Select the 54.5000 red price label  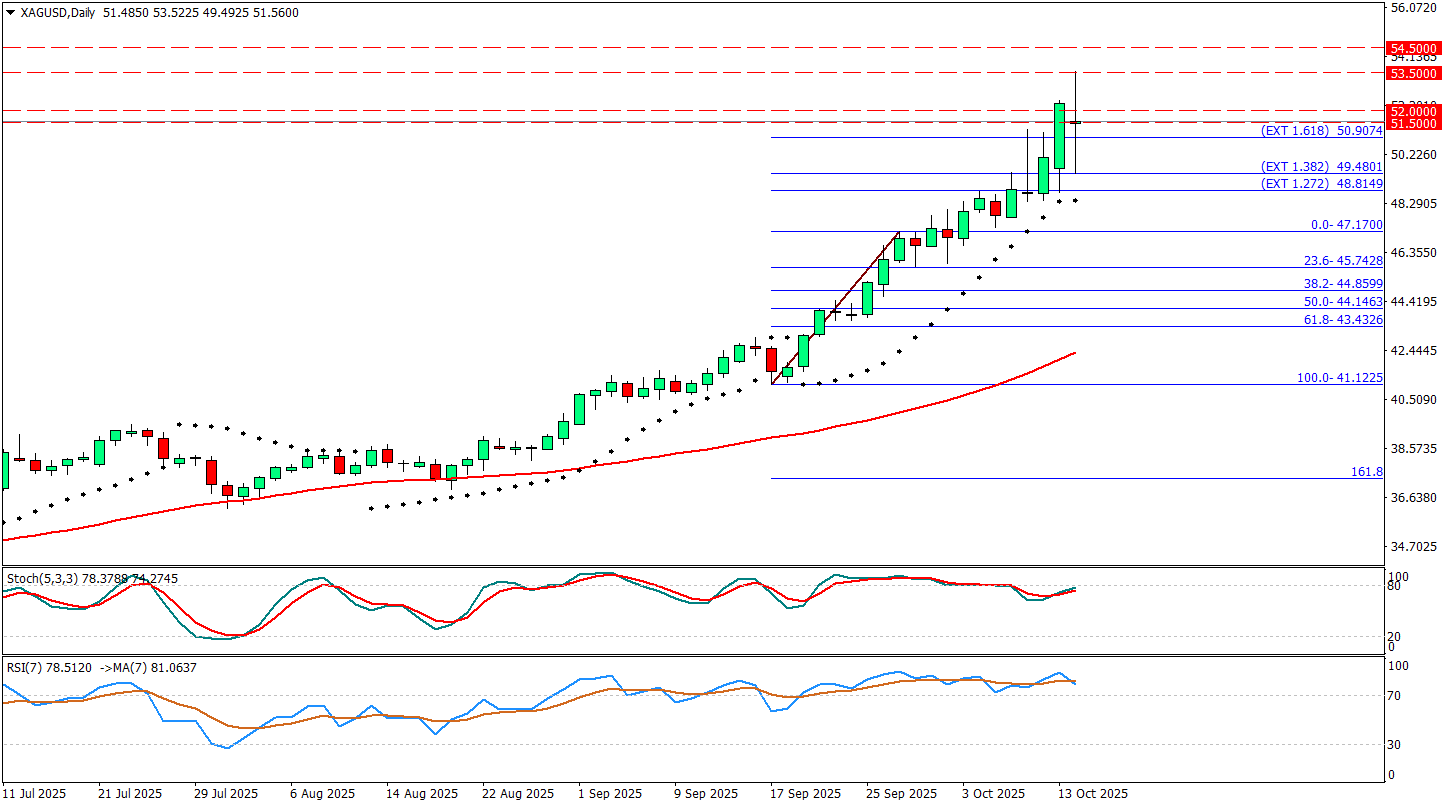tap(1414, 48)
